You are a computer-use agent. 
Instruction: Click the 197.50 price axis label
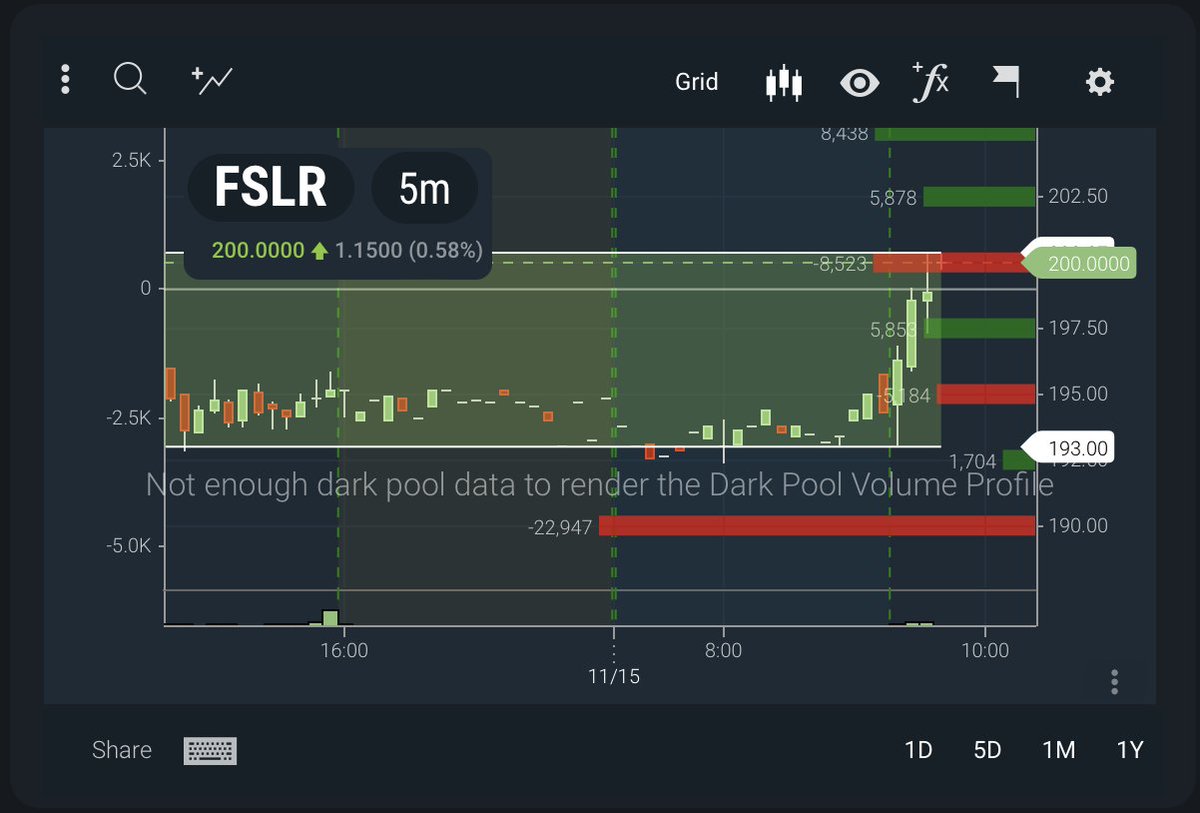point(1078,328)
